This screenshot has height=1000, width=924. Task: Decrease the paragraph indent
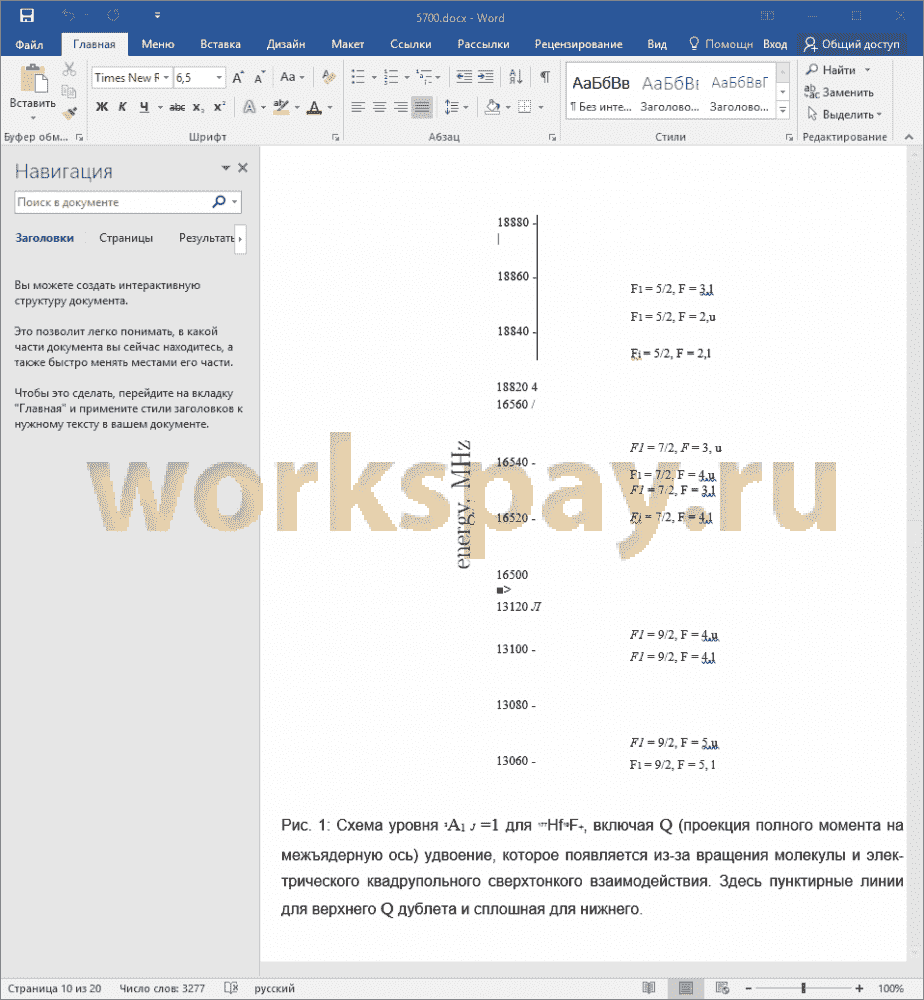(464, 77)
